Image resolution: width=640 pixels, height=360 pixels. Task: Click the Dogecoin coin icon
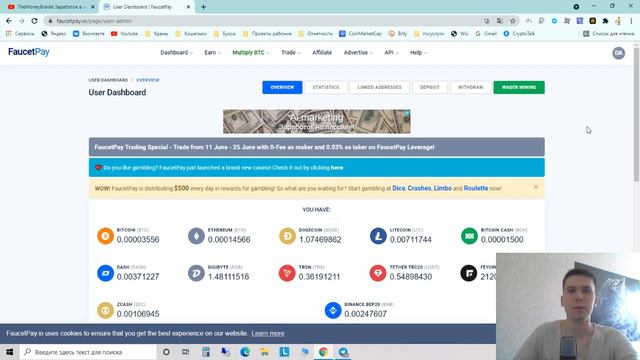point(287,236)
